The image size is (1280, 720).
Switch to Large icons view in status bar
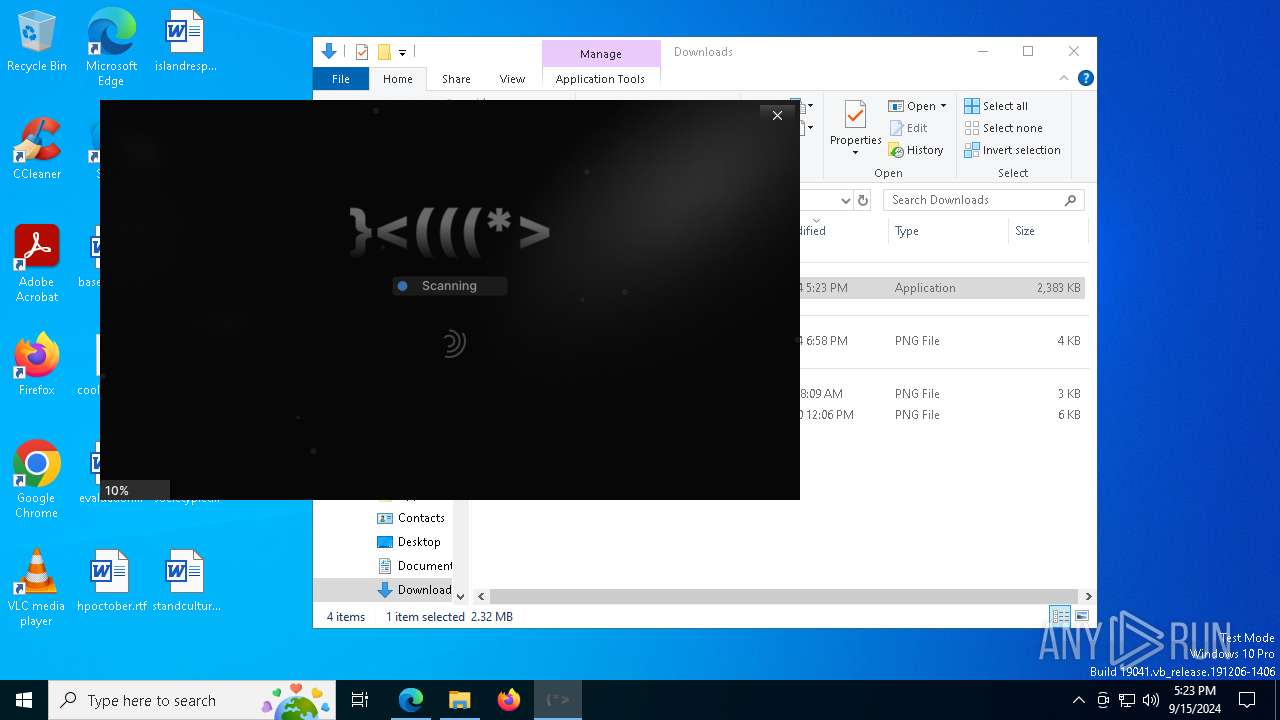tap(1081, 616)
